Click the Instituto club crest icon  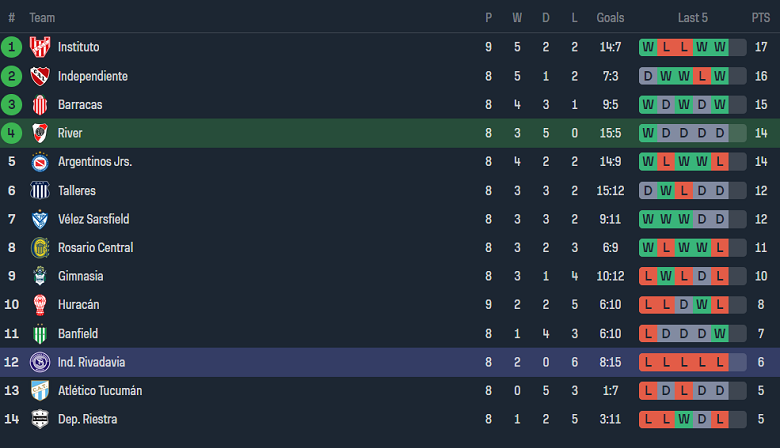(x=40, y=47)
